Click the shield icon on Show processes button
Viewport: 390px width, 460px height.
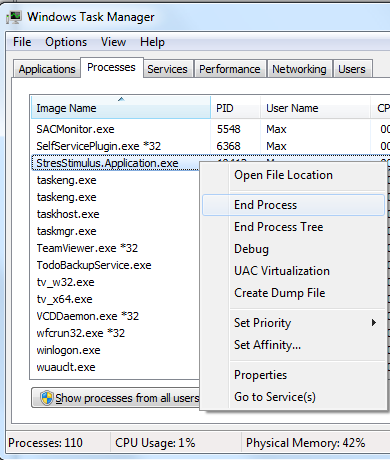coord(47,398)
